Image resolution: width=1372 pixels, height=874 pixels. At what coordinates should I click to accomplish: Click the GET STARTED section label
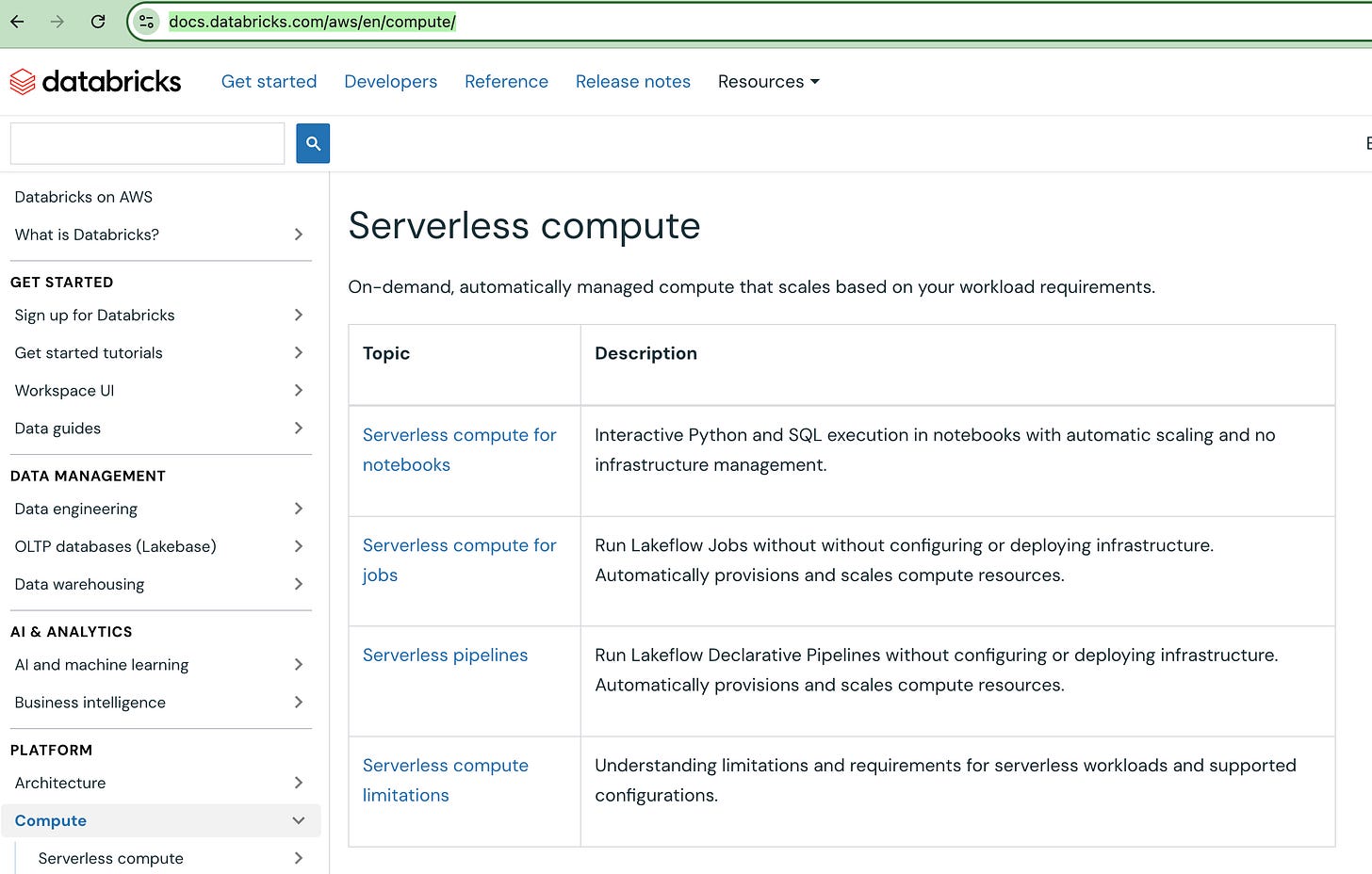(62, 283)
